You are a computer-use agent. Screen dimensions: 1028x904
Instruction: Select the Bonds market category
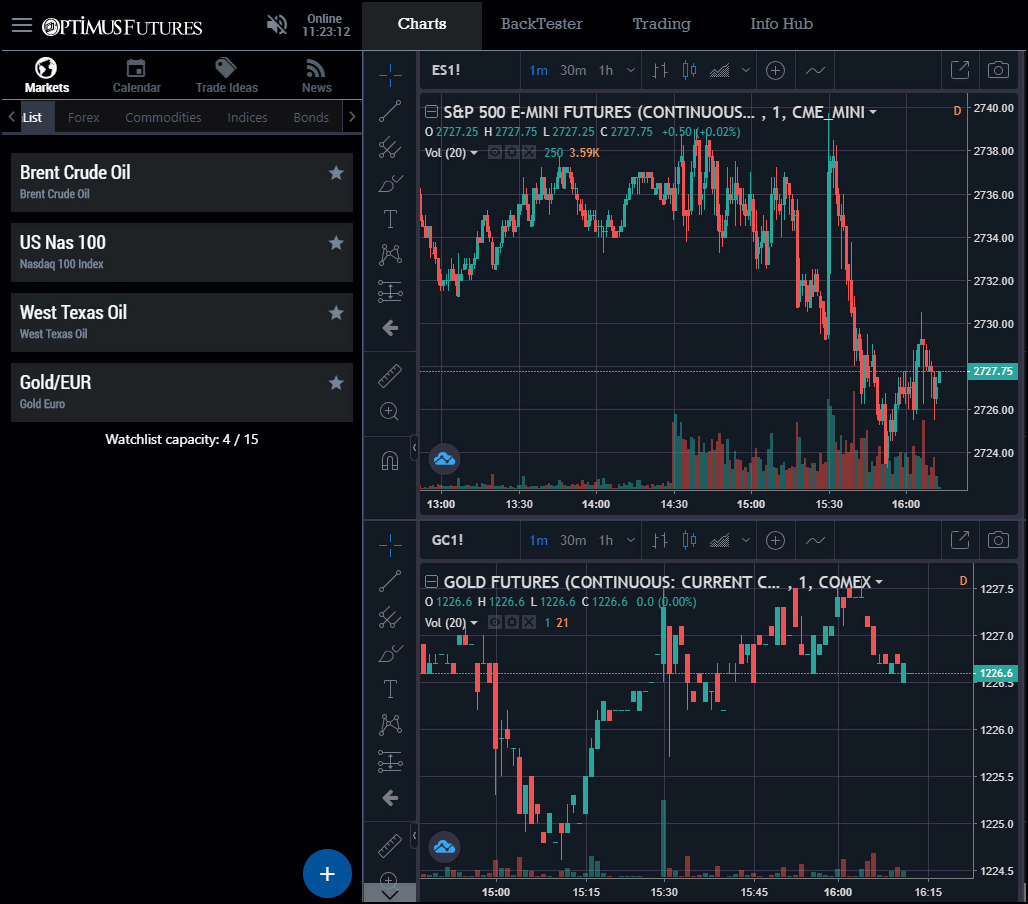(311, 117)
